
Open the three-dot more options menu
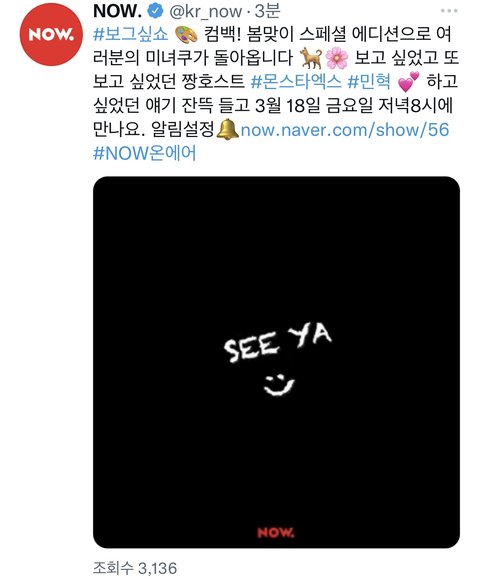[449, 11]
